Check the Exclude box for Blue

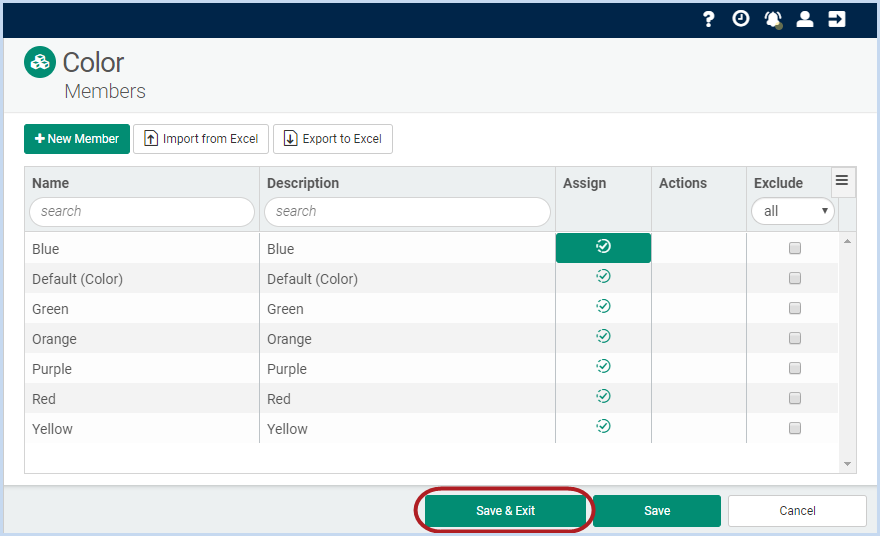795,248
